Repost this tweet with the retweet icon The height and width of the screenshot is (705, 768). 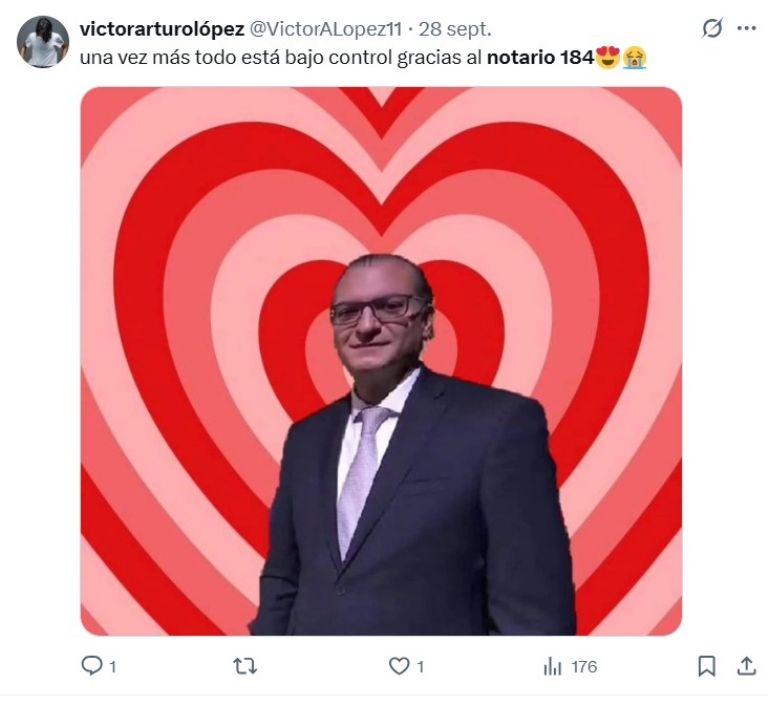pos(244,666)
